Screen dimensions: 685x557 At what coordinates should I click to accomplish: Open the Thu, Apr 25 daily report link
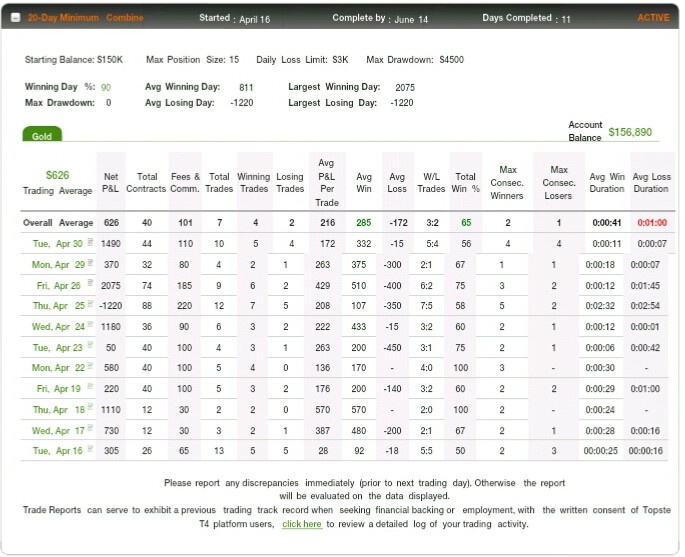(x=59, y=306)
